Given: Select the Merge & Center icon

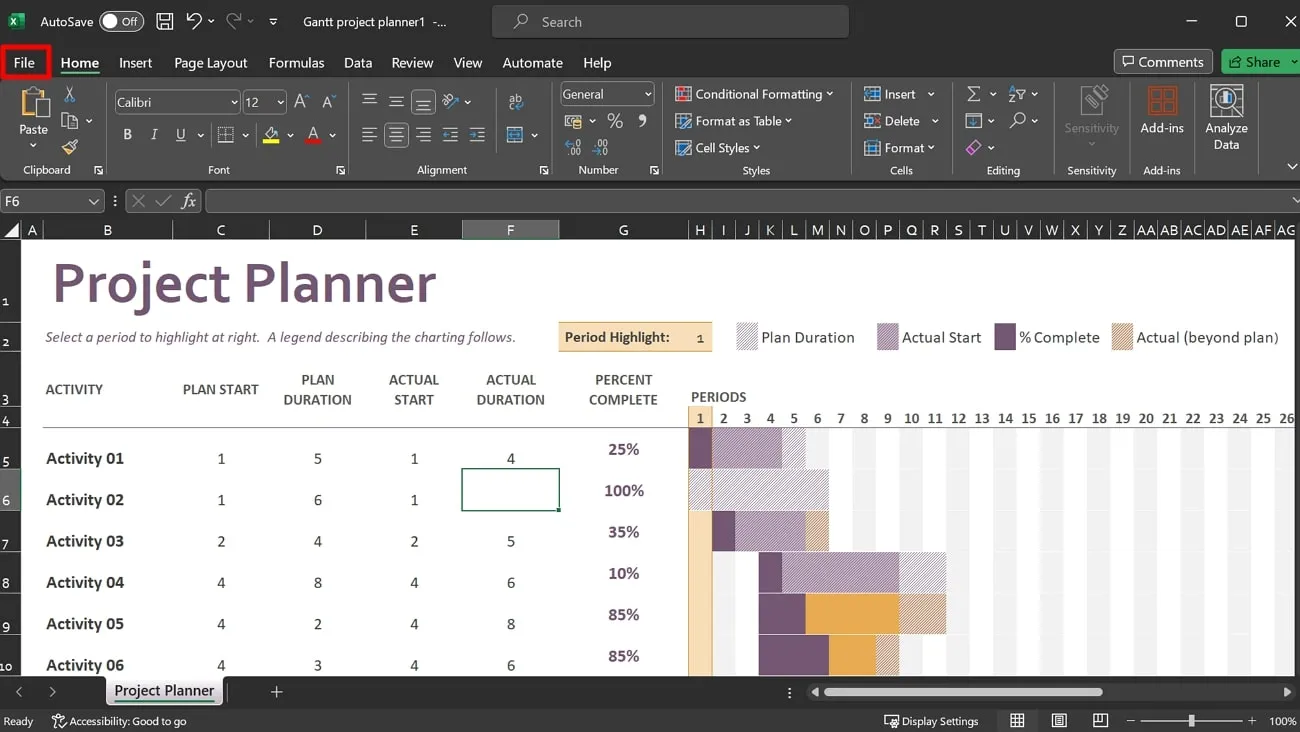Looking at the screenshot, I should [516, 134].
